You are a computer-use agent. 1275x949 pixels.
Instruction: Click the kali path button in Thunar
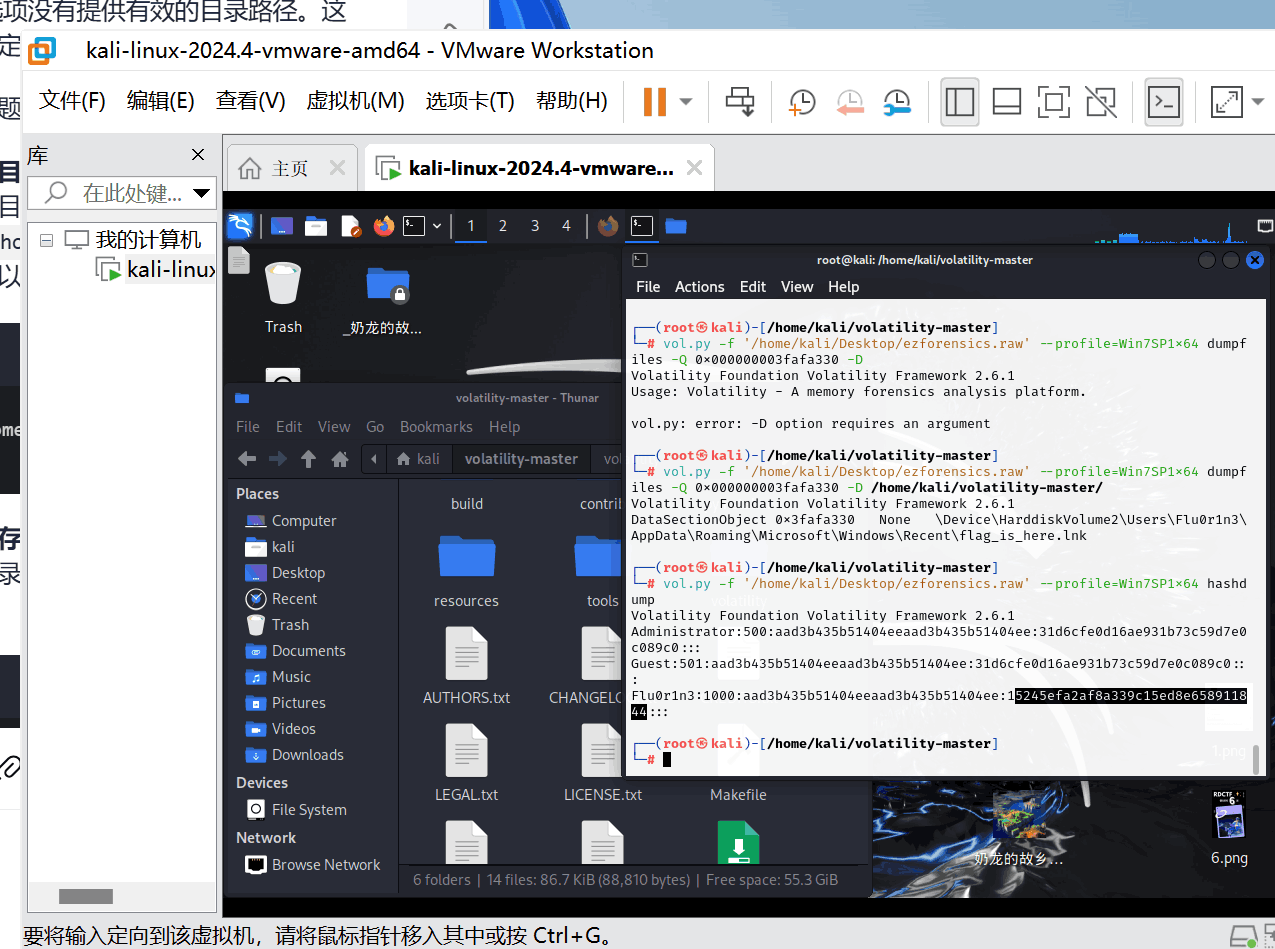tap(419, 459)
